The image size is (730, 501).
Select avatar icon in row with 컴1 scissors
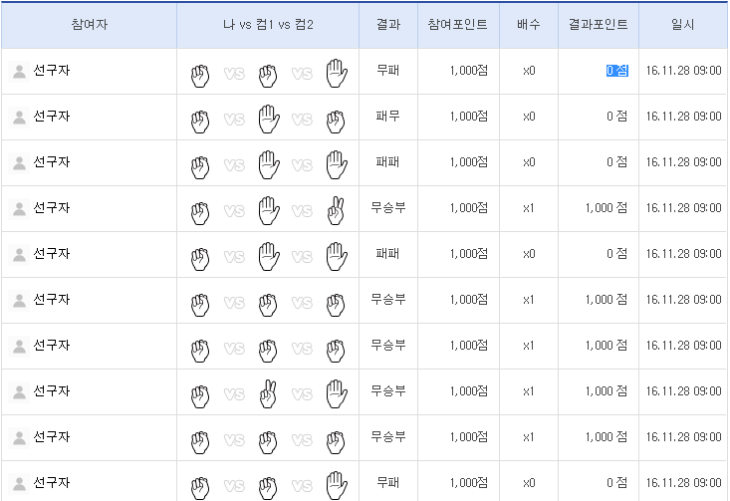(x=19, y=393)
